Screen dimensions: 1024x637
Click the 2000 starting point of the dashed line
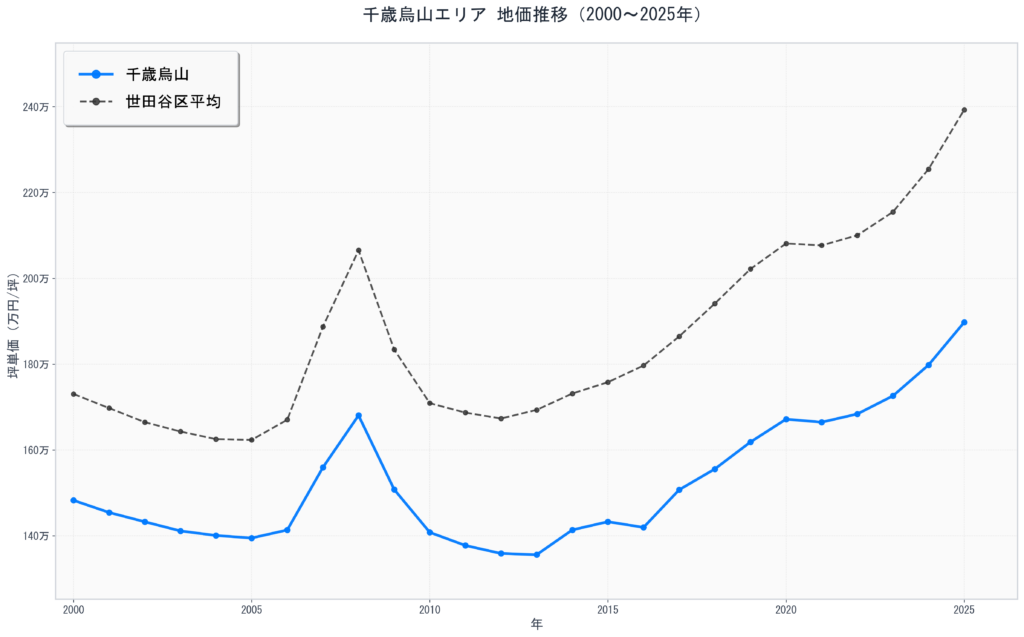point(73,394)
